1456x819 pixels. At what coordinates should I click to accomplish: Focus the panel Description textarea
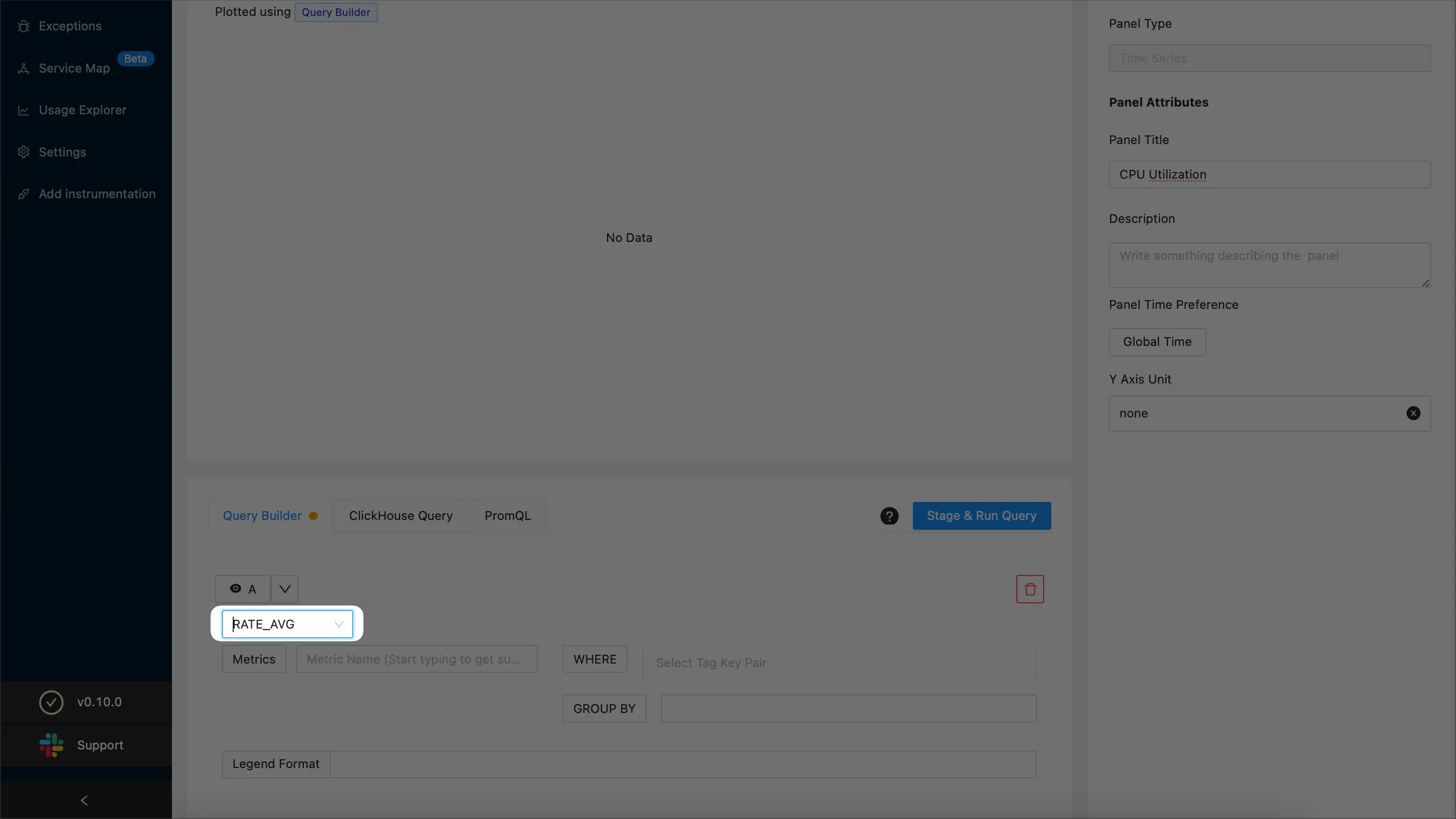pos(1270,265)
